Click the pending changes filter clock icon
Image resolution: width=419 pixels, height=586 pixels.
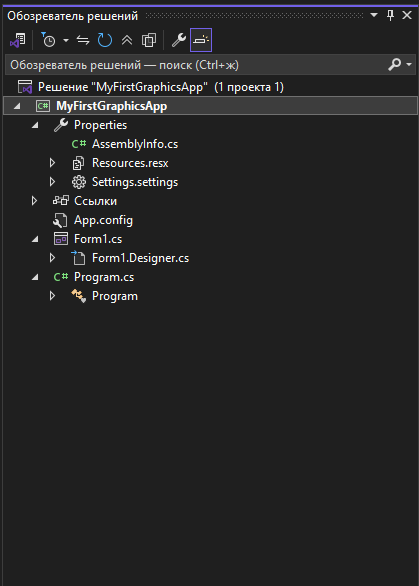(48, 40)
